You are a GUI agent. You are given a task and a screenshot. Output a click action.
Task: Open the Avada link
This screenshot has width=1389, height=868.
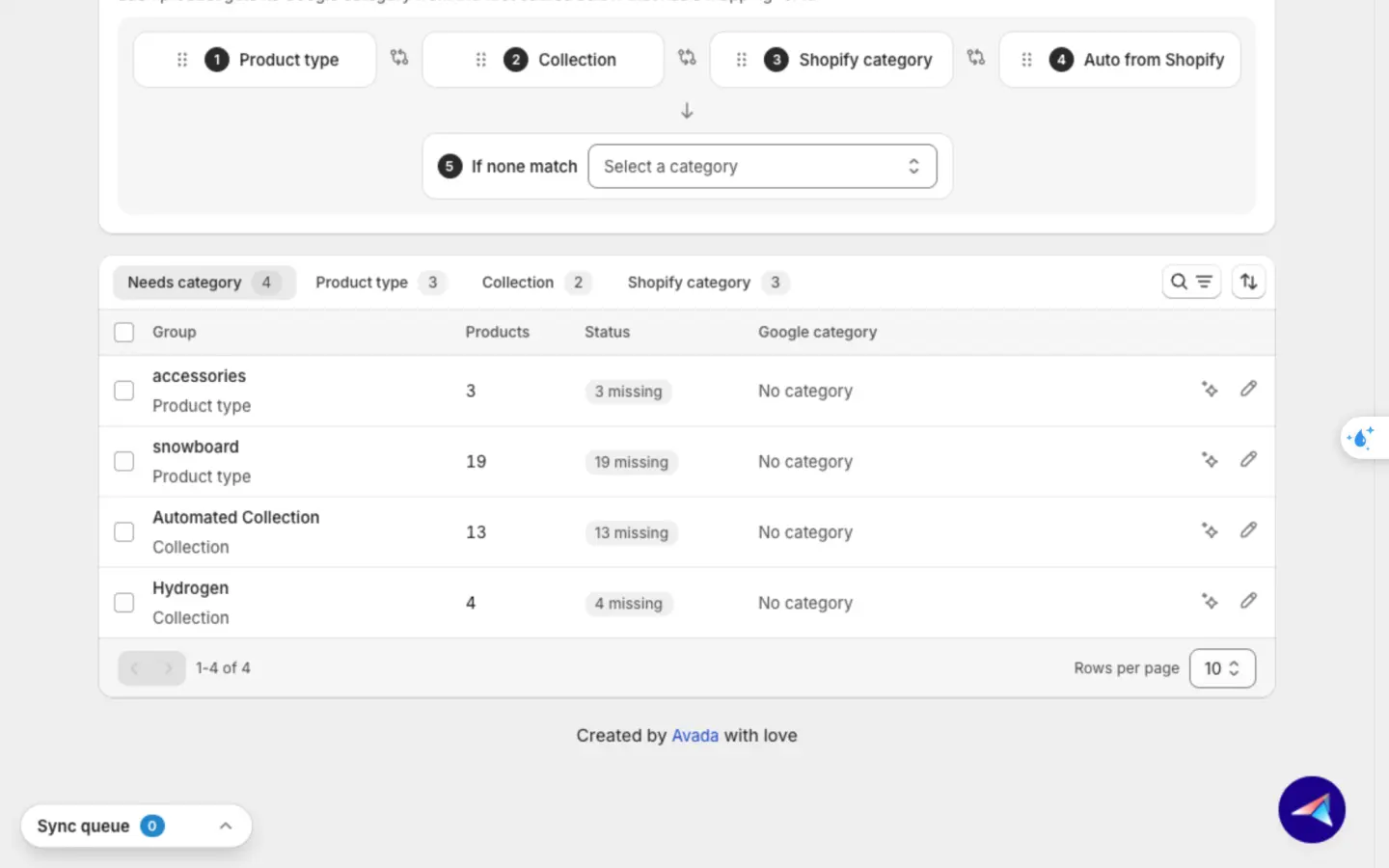(x=694, y=736)
